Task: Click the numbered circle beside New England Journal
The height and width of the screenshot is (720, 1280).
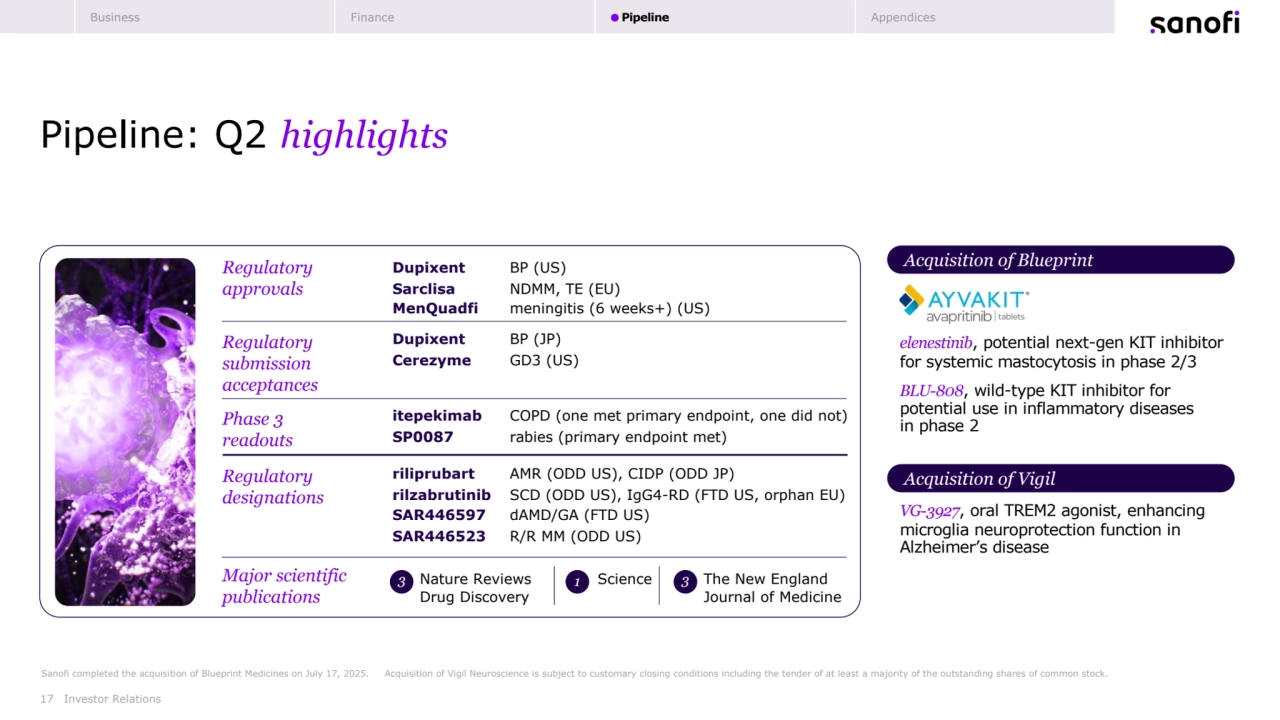Action: tap(685, 582)
